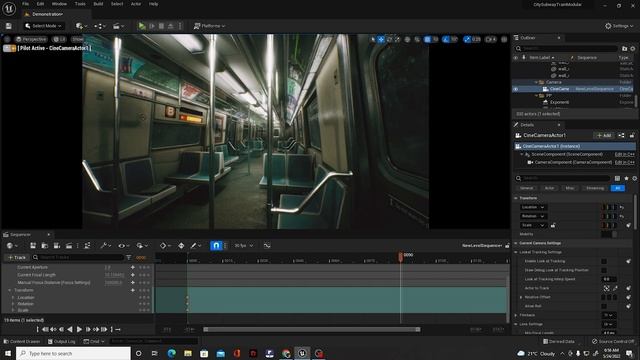Click the Sequencer Play forward button
Viewport: 640px width, 360px height.
tap(79, 329)
